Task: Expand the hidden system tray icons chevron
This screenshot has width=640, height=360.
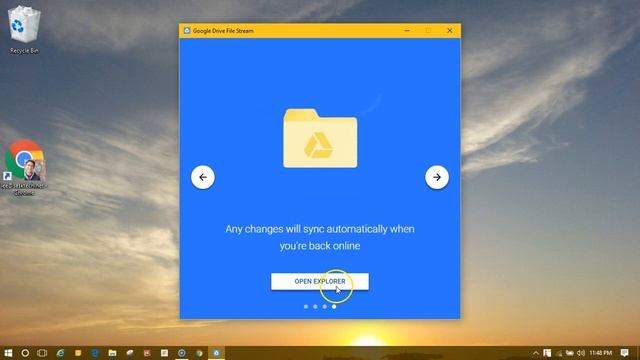Action: pos(536,353)
